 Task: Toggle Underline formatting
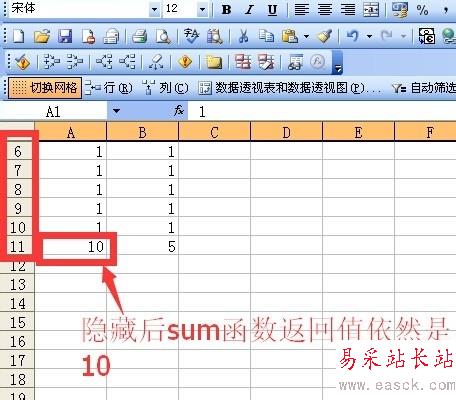tap(272, 9)
